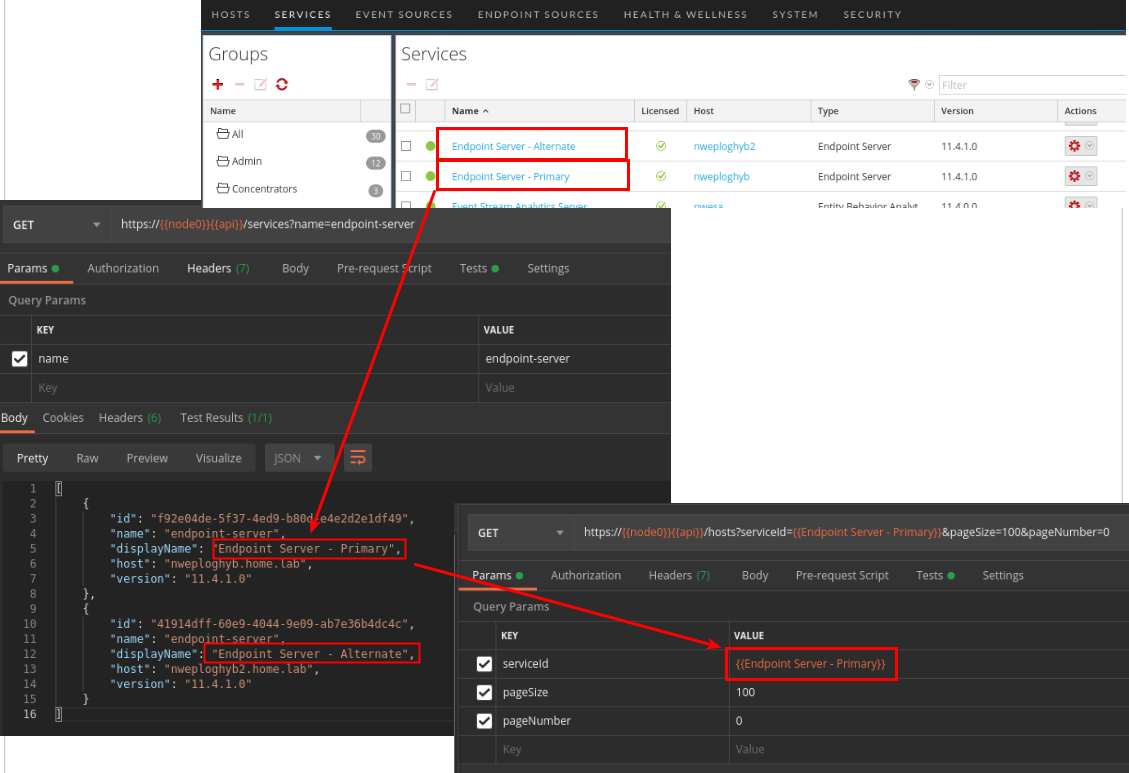Open the gear actions icon for Endpoint Server - Alternate
Viewport: 1129px width, 773px height.
pyautogui.click(x=1075, y=146)
